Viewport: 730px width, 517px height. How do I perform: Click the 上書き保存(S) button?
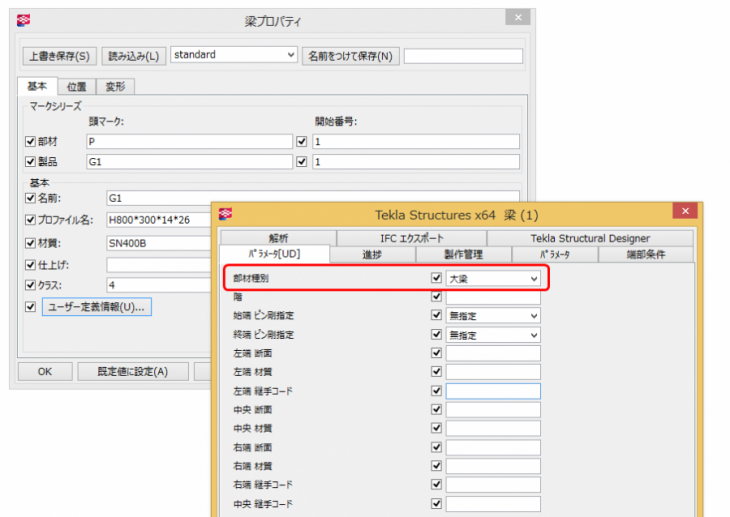(x=60, y=56)
